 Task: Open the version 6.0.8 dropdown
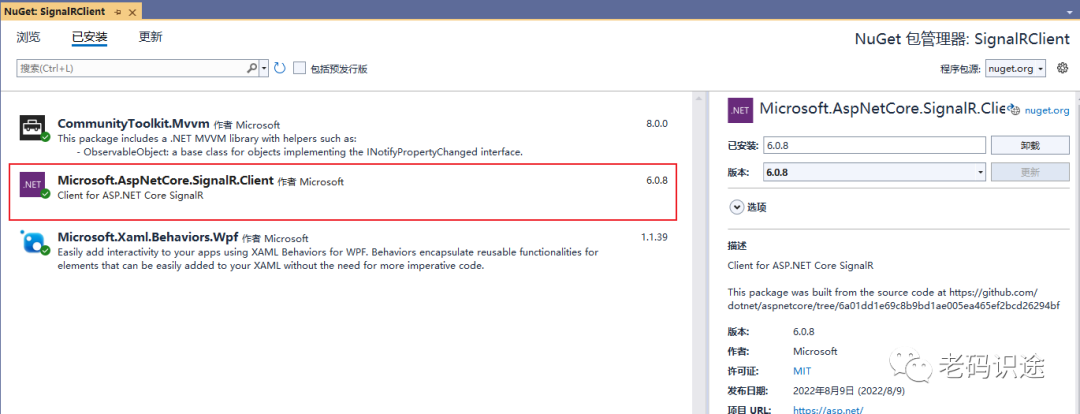point(874,172)
